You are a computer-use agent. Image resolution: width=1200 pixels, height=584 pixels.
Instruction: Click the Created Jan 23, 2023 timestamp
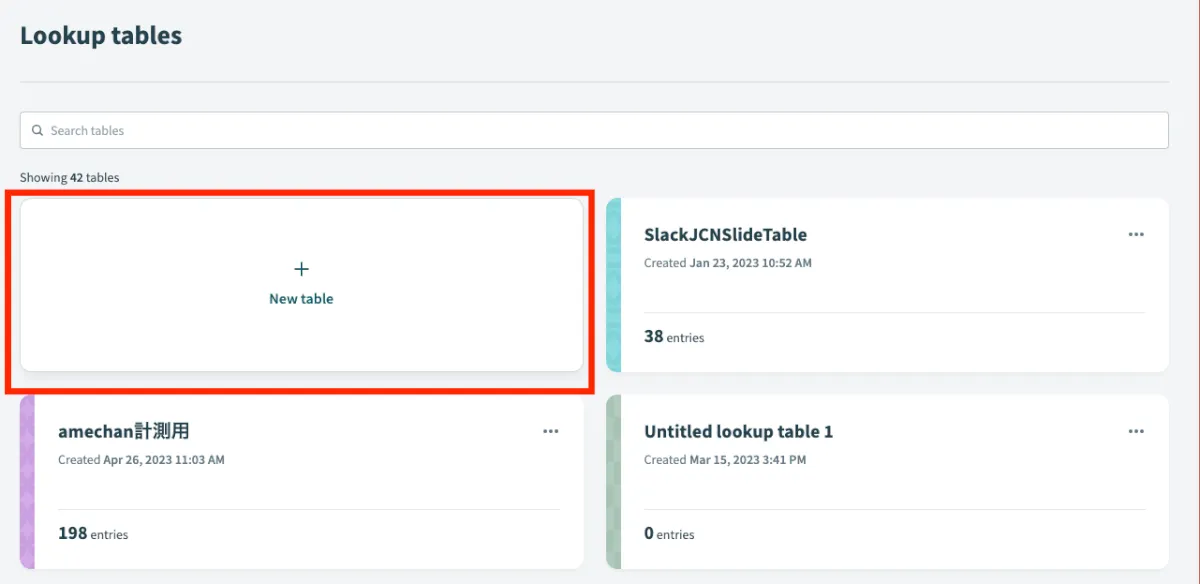coord(727,263)
